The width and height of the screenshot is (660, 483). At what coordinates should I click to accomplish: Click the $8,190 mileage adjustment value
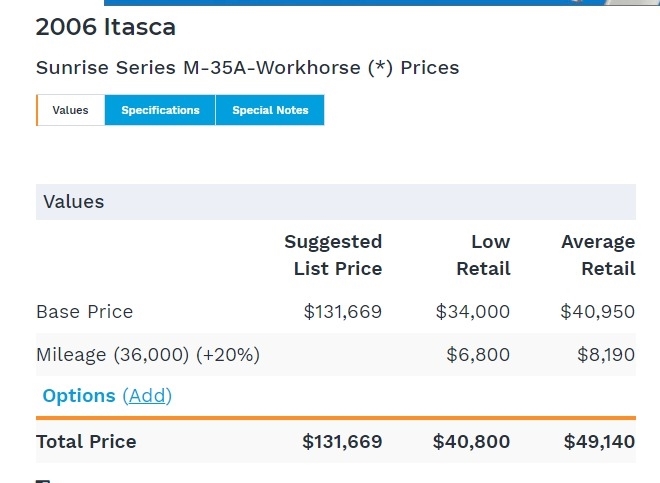pos(606,355)
